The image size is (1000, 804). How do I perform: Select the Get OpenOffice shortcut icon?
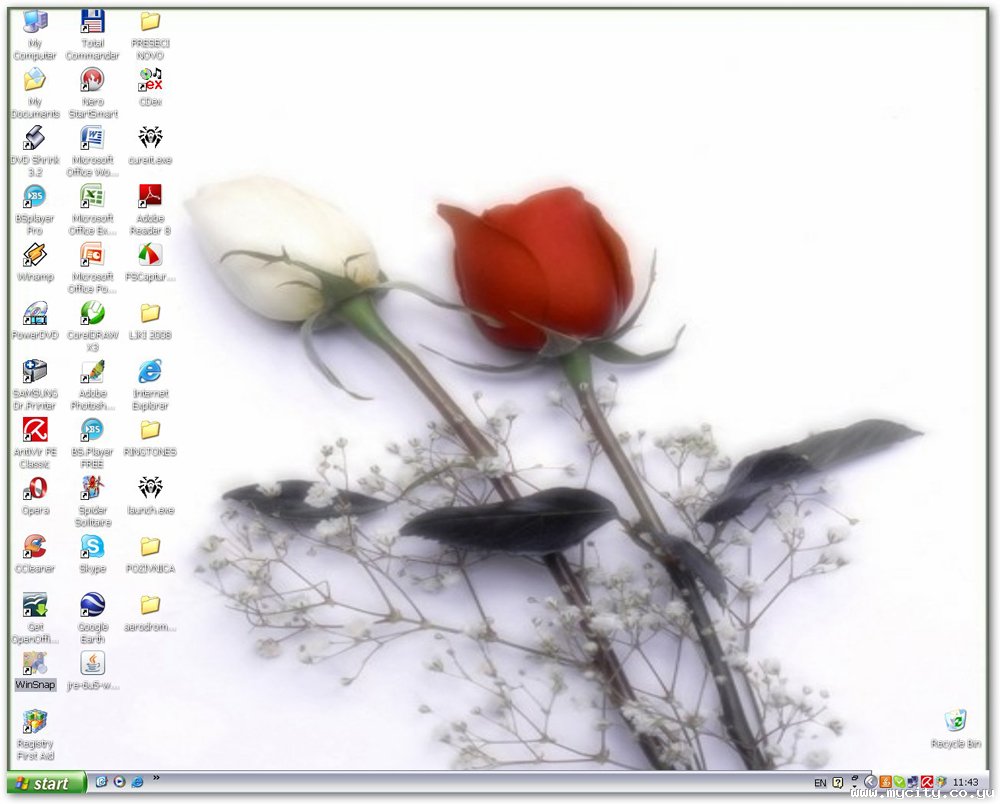(35, 619)
